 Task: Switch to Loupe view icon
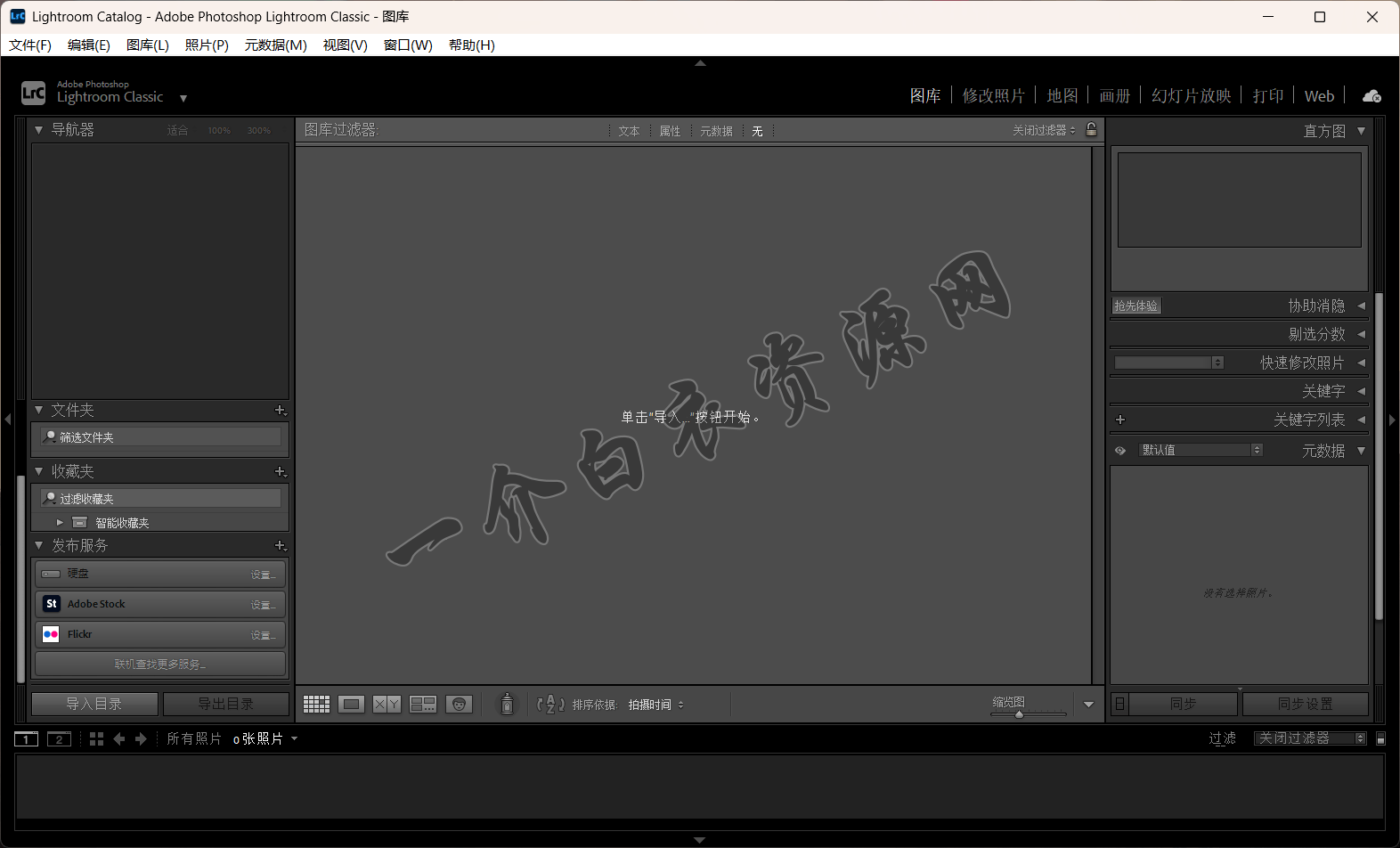[x=352, y=705]
